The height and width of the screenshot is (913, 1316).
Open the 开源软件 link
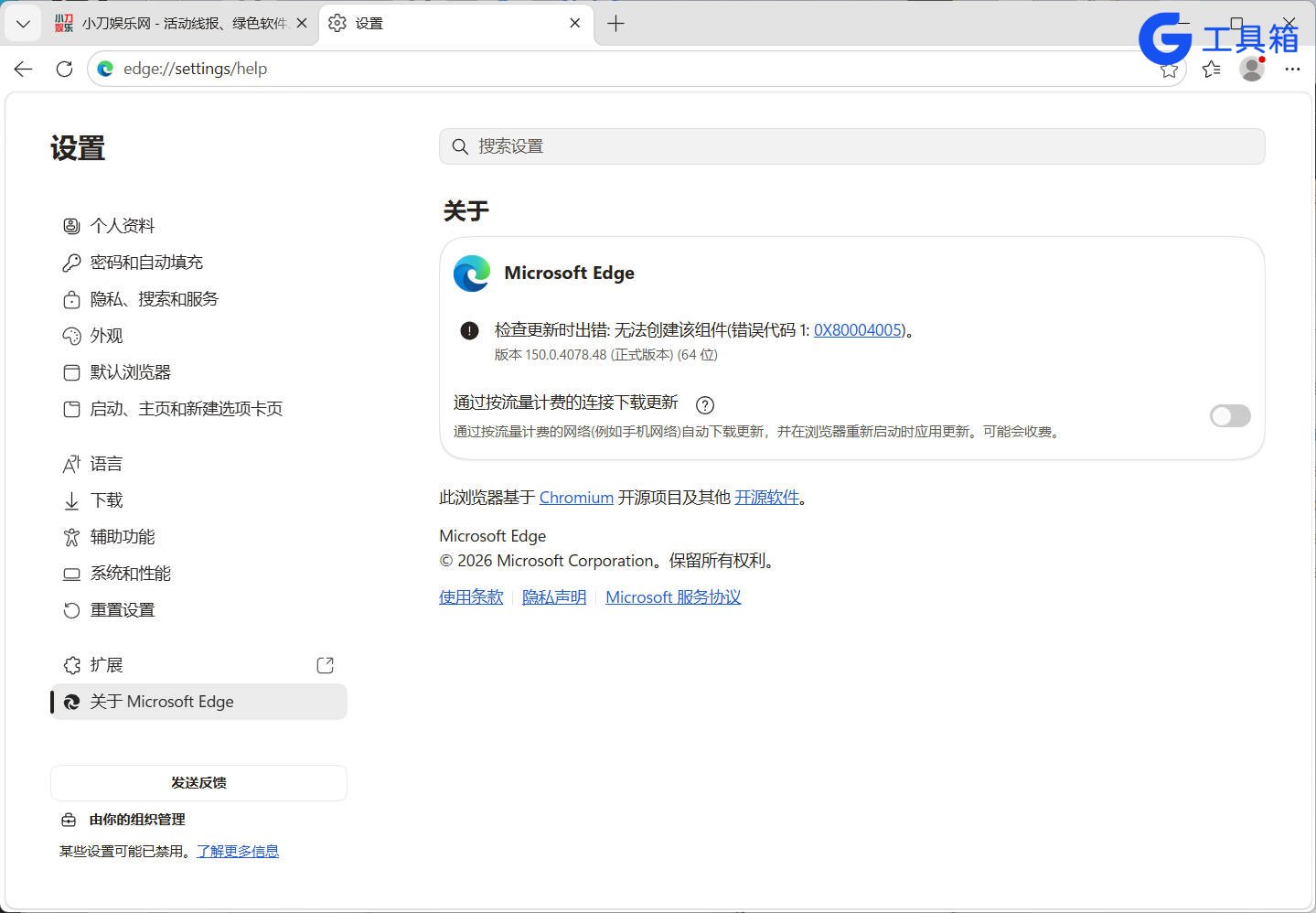pyautogui.click(x=766, y=498)
